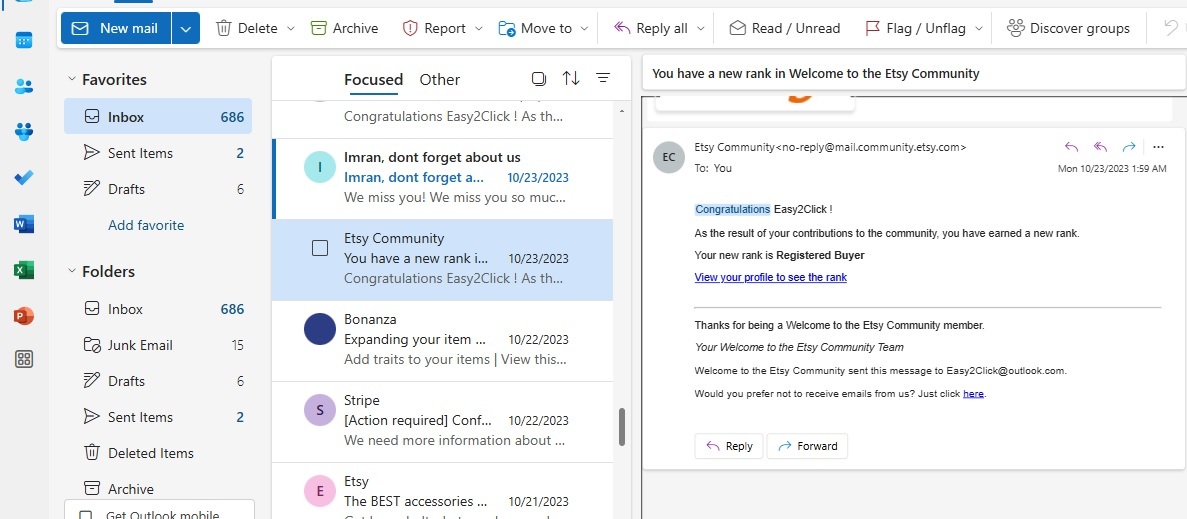Viewport: 1187px width, 519px height.
Task: Collapse the Favorites section
Action: (x=72, y=79)
